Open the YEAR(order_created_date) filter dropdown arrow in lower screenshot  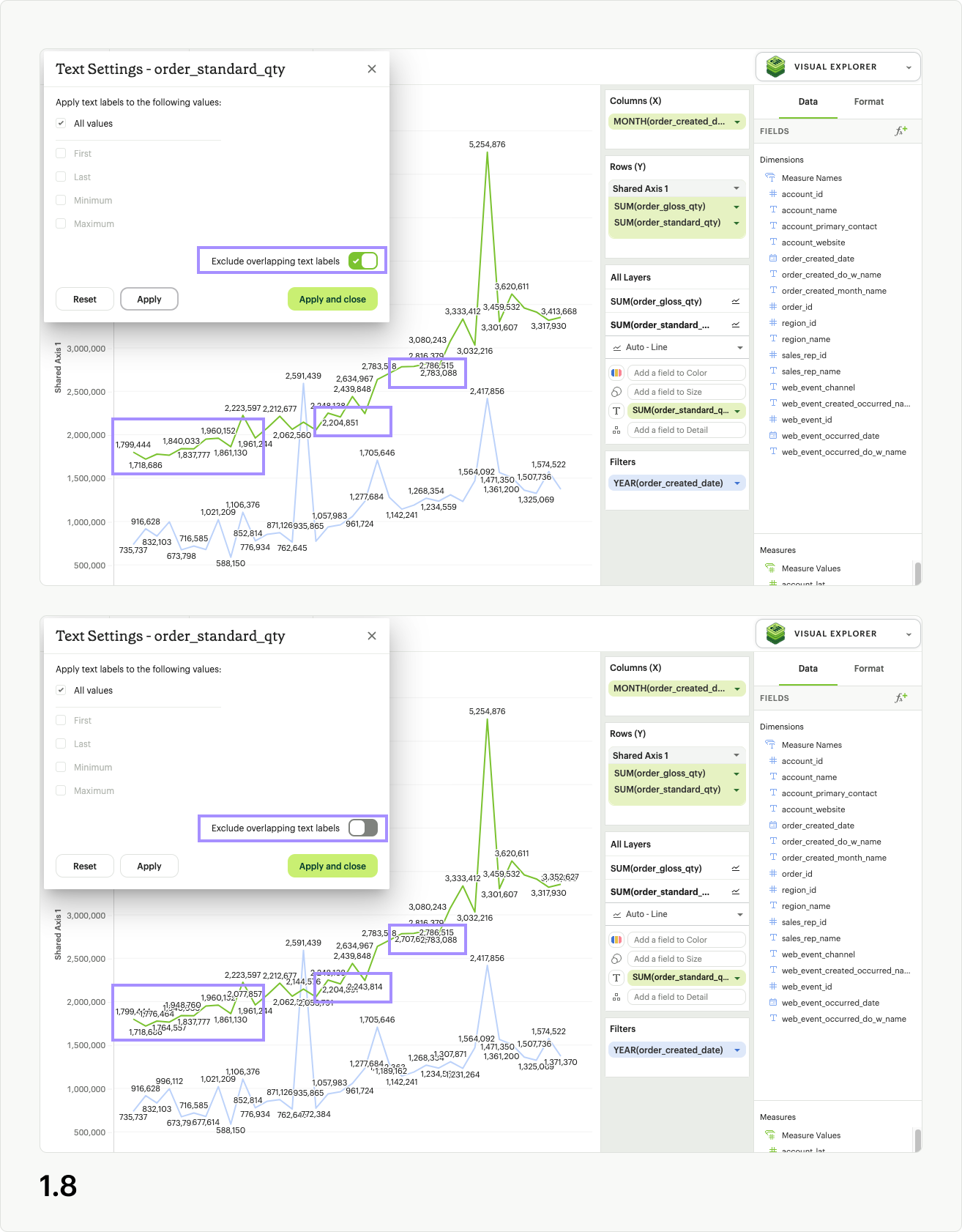point(737,1050)
